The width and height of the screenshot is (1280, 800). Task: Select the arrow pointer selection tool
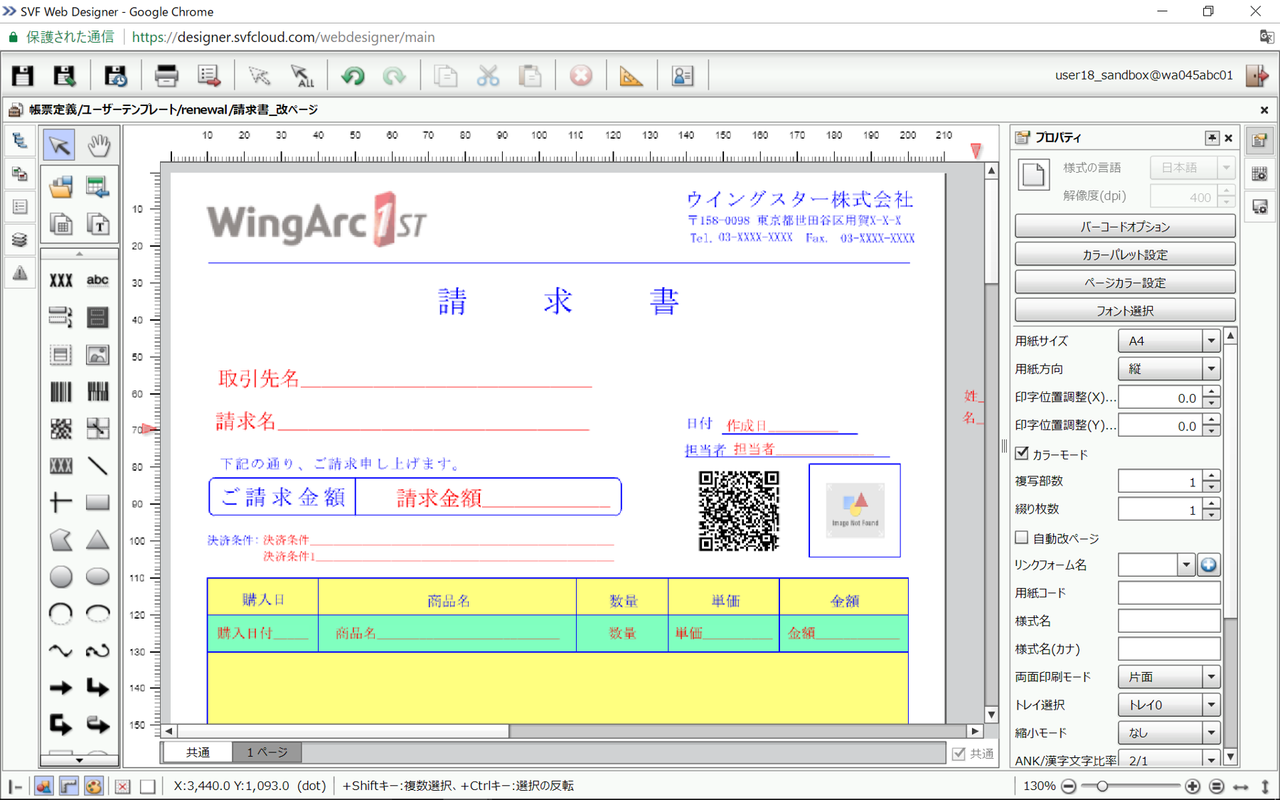click(60, 146)
